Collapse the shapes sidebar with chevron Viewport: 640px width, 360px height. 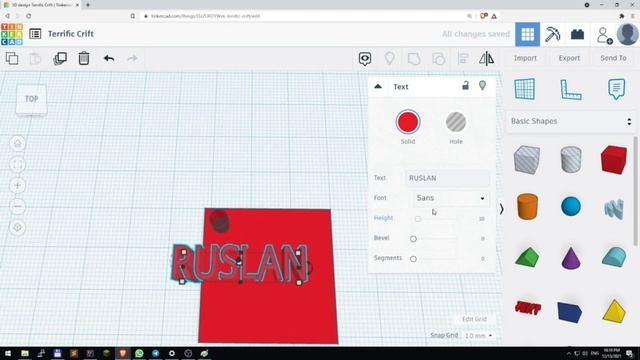pos(502,209)
